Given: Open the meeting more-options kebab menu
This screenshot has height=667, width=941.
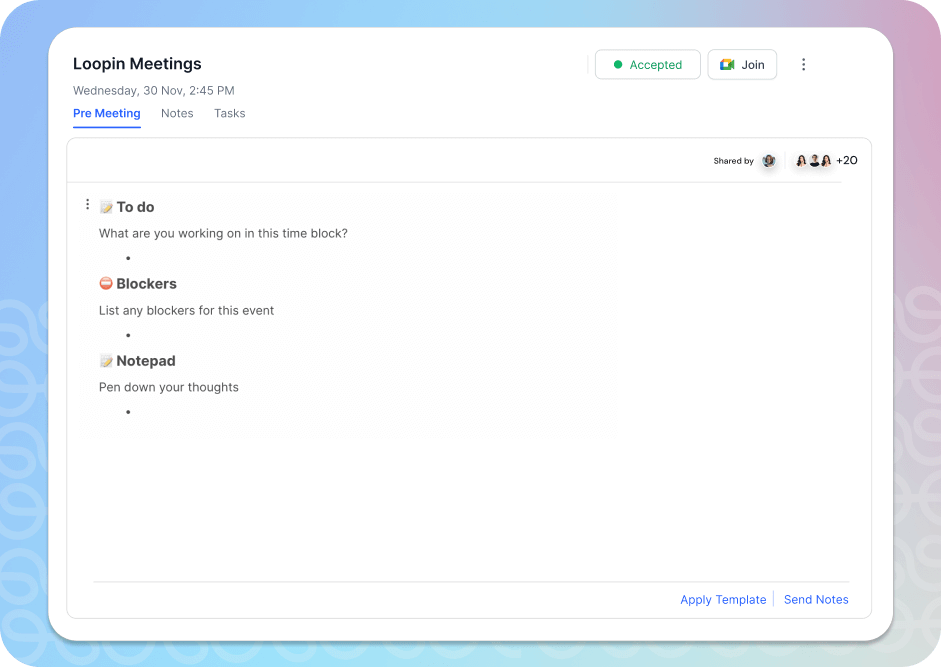Looking at the screenshot, I should (804, 64).
